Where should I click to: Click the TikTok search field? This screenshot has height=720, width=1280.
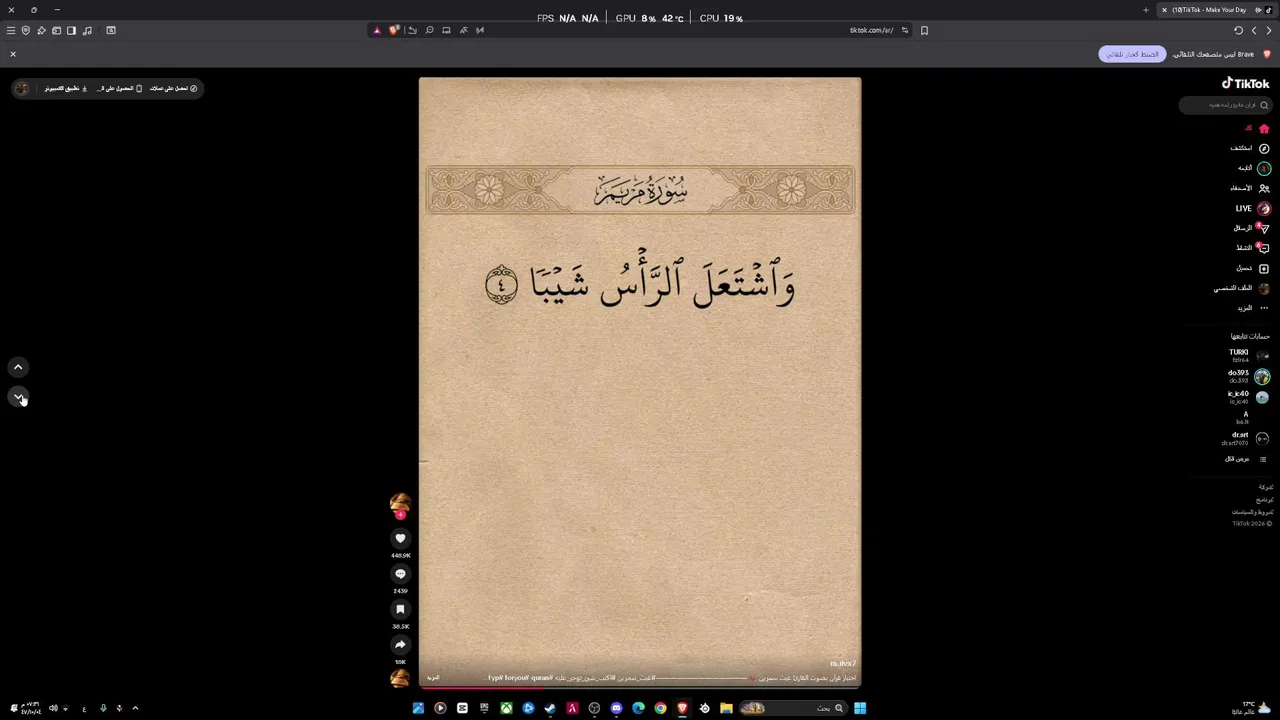pyautogui.click(x=1225, y=105)
